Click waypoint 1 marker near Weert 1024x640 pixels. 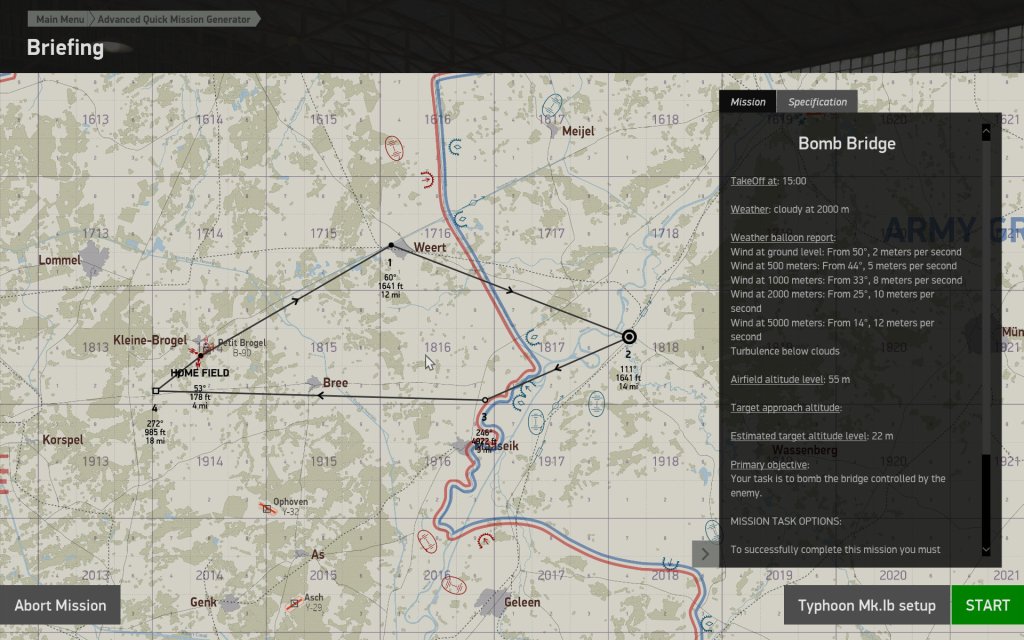tap(391, 245)
